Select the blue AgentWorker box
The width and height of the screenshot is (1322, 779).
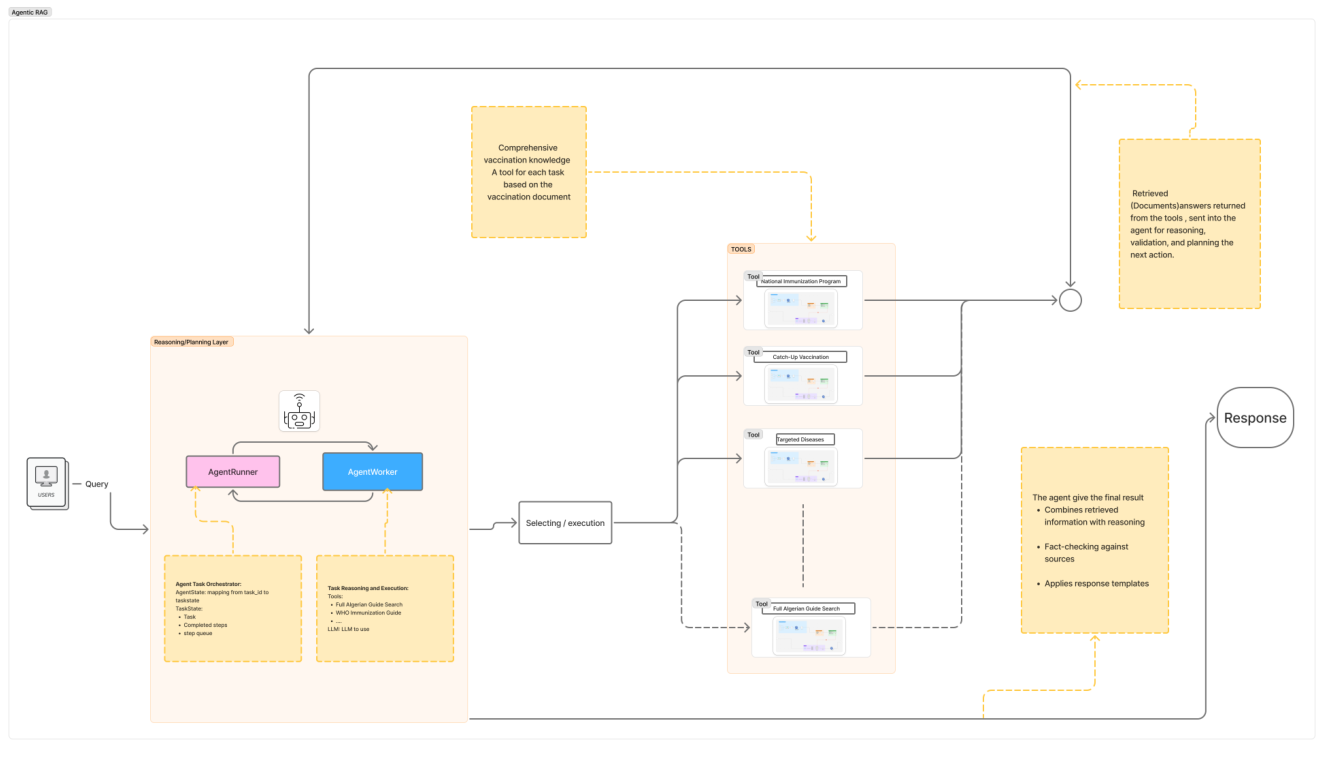tap(372, 471)
